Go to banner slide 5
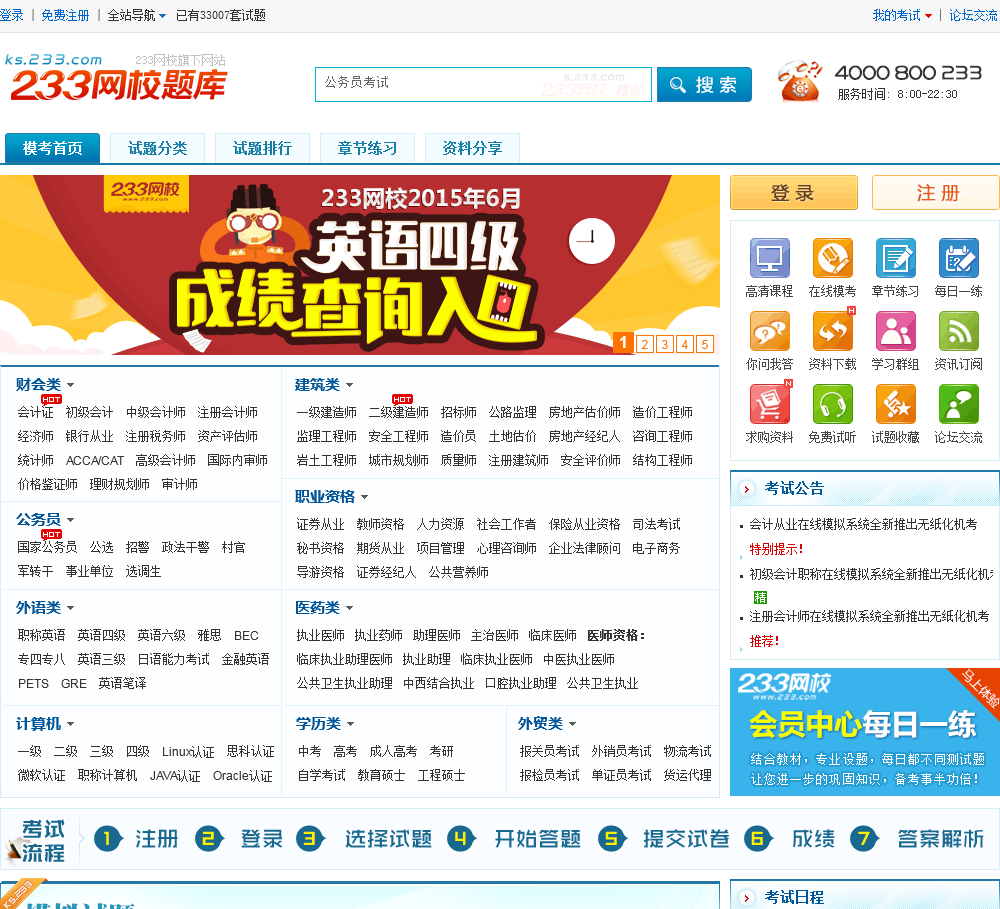The height and width of the screenshot is (909, 1000). (x=705, y=344)
